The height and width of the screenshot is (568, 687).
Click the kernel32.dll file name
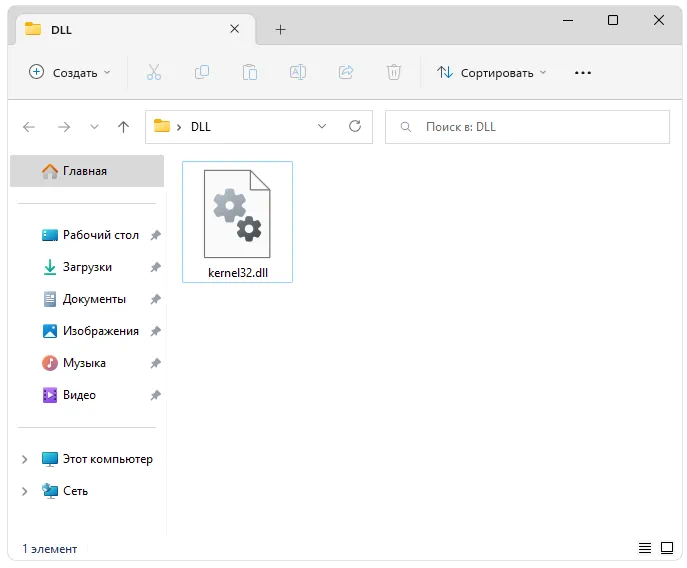(238, 273)
